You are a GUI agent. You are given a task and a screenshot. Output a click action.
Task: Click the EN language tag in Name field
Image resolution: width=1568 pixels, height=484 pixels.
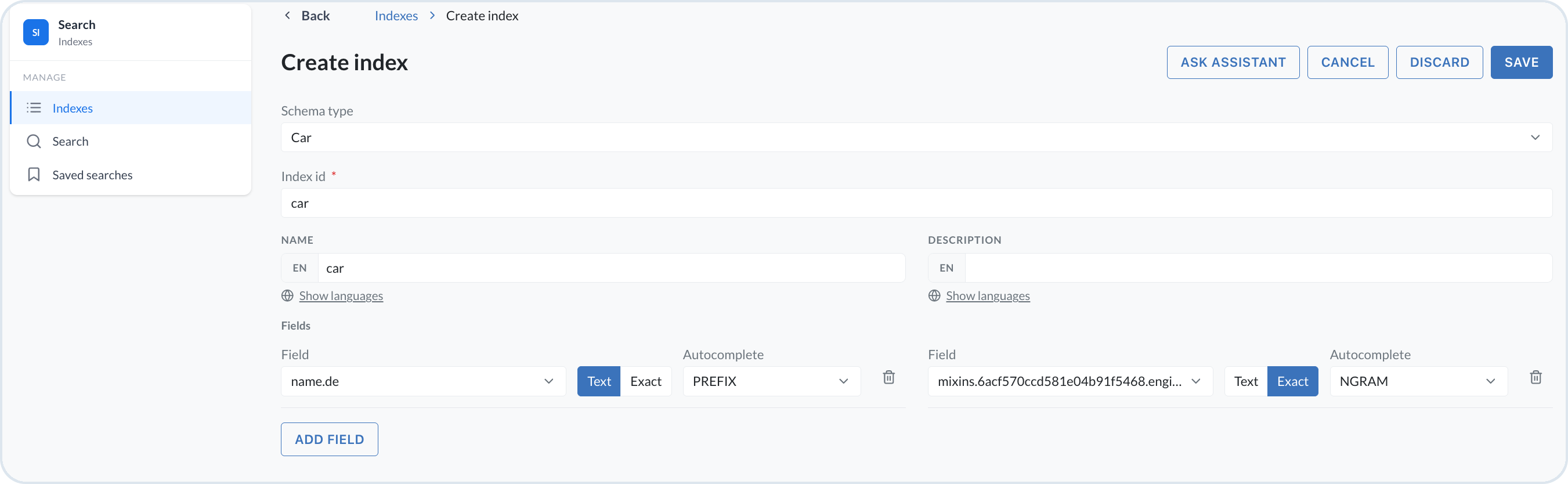[299, 268]
